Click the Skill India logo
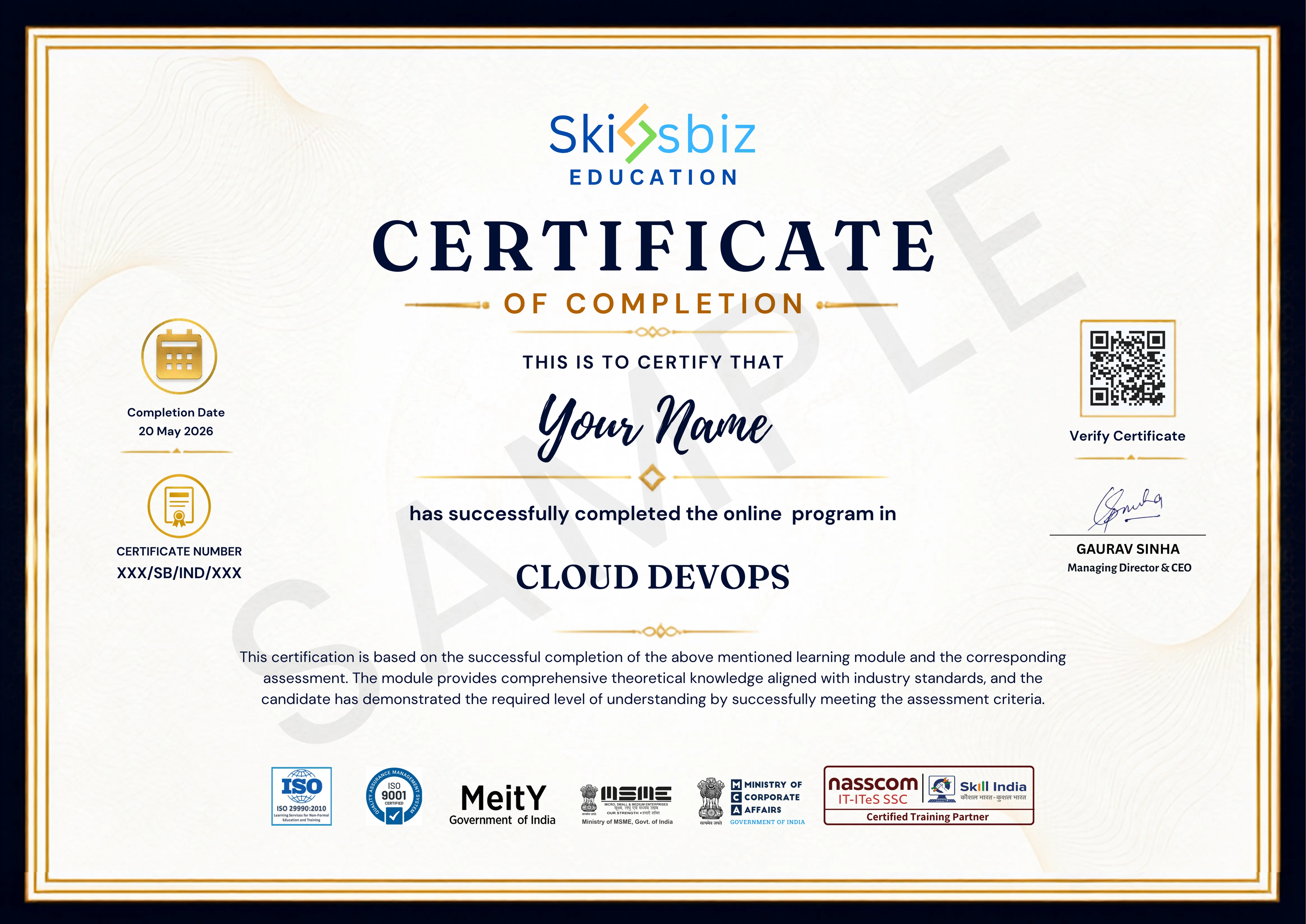The width and height of the screenshot is (1306, 924). tap(978, 790)
